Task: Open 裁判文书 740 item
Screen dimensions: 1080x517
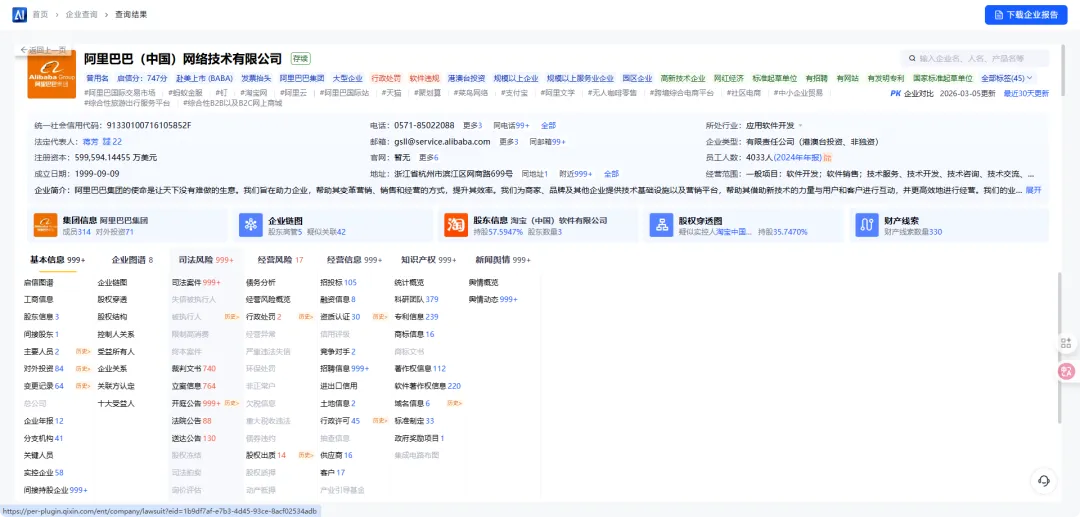Action: [x=194, y=368]
